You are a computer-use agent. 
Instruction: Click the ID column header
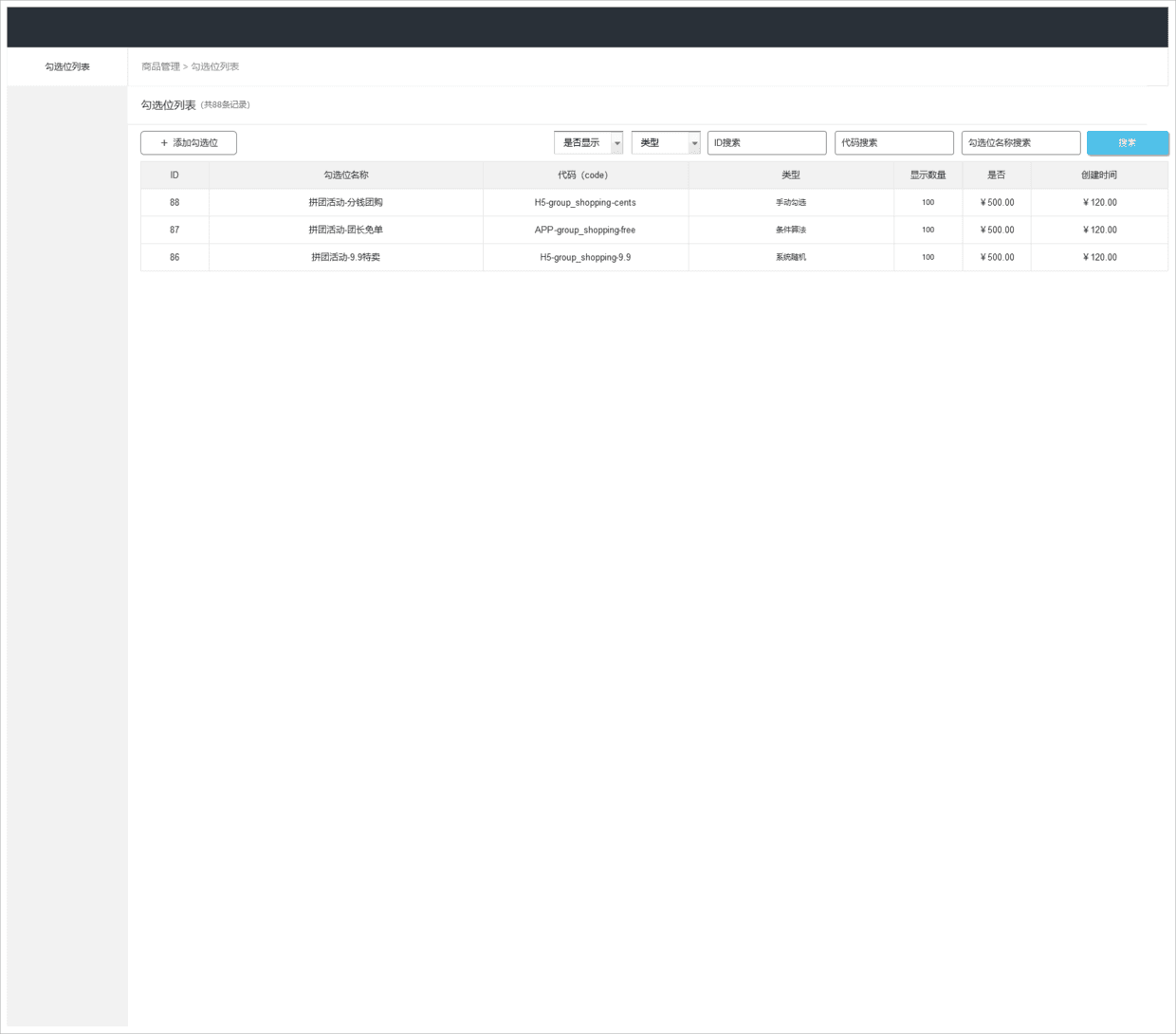[175, 175]
